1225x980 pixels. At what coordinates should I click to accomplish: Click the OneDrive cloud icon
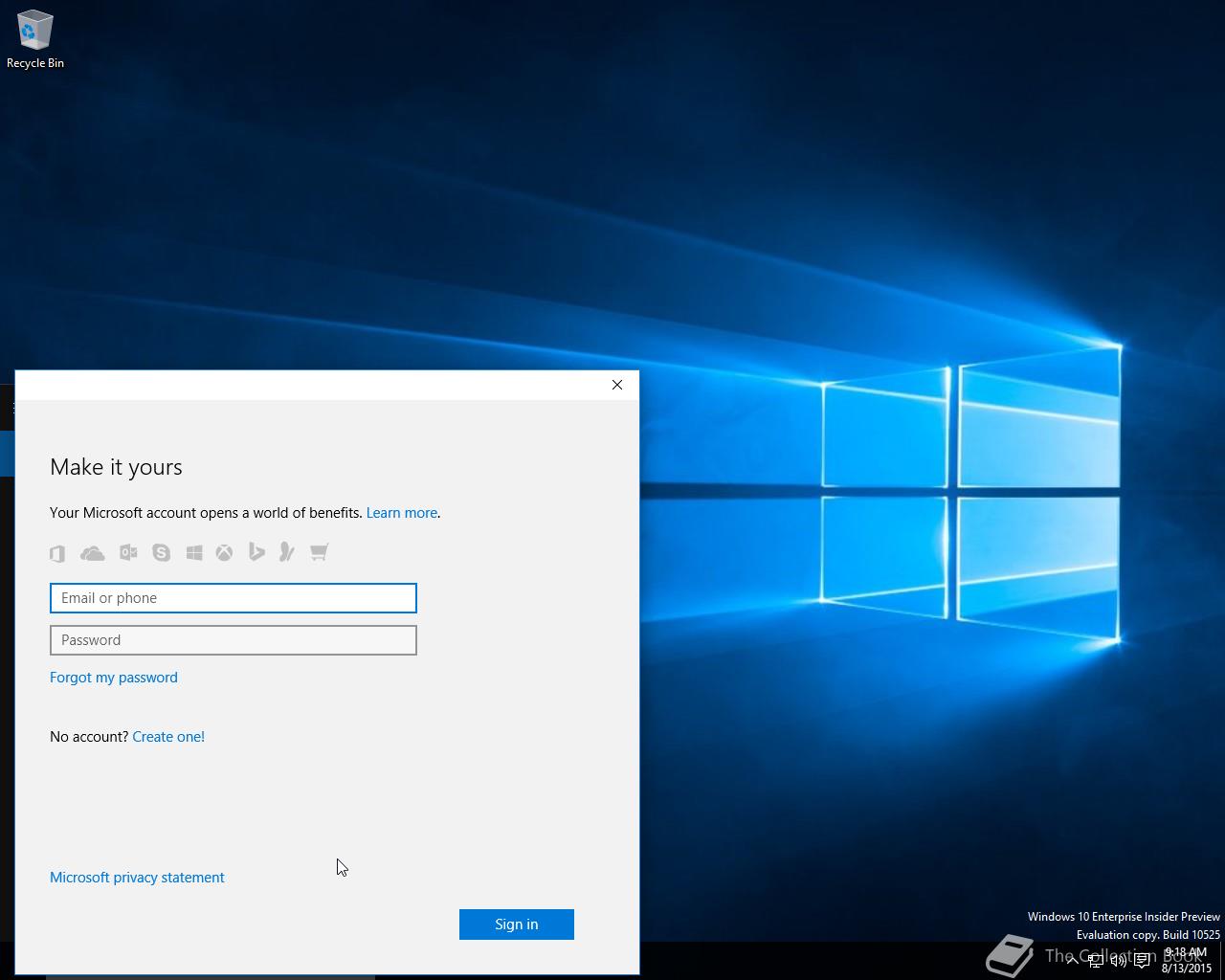point(93,553)
